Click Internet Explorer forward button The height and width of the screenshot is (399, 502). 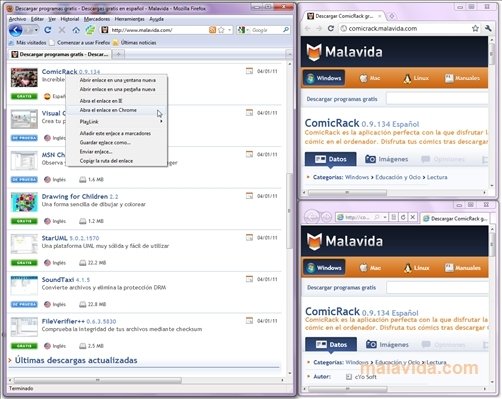(x=326, y=217)
